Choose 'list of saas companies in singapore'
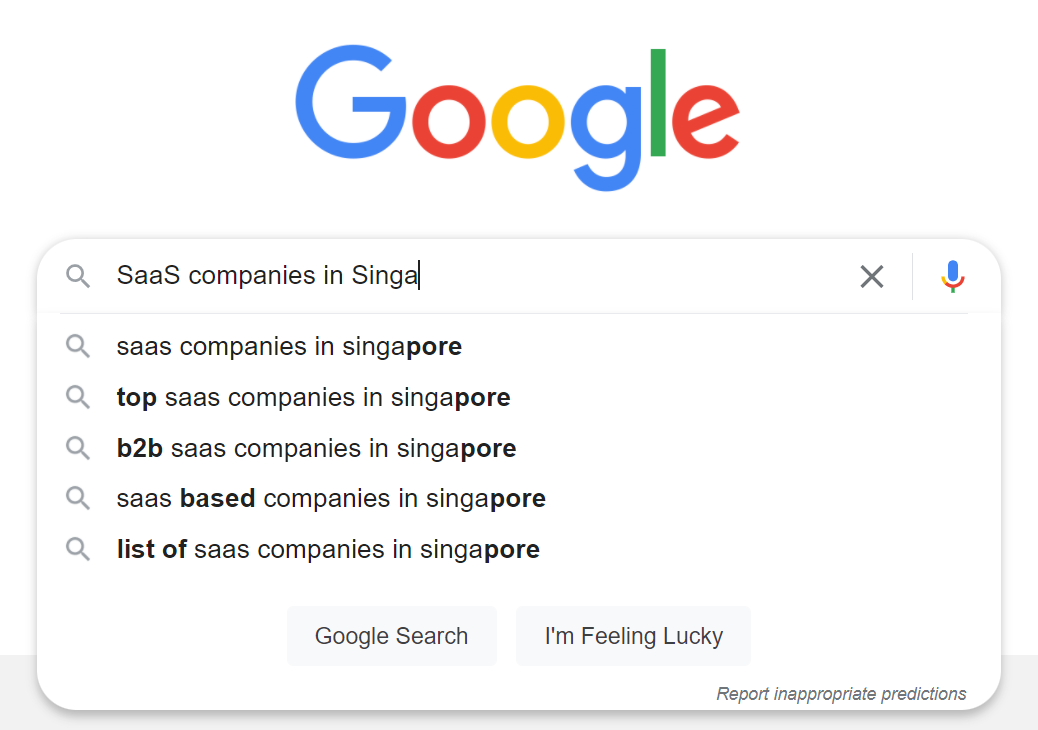 (x=328, y=549)
